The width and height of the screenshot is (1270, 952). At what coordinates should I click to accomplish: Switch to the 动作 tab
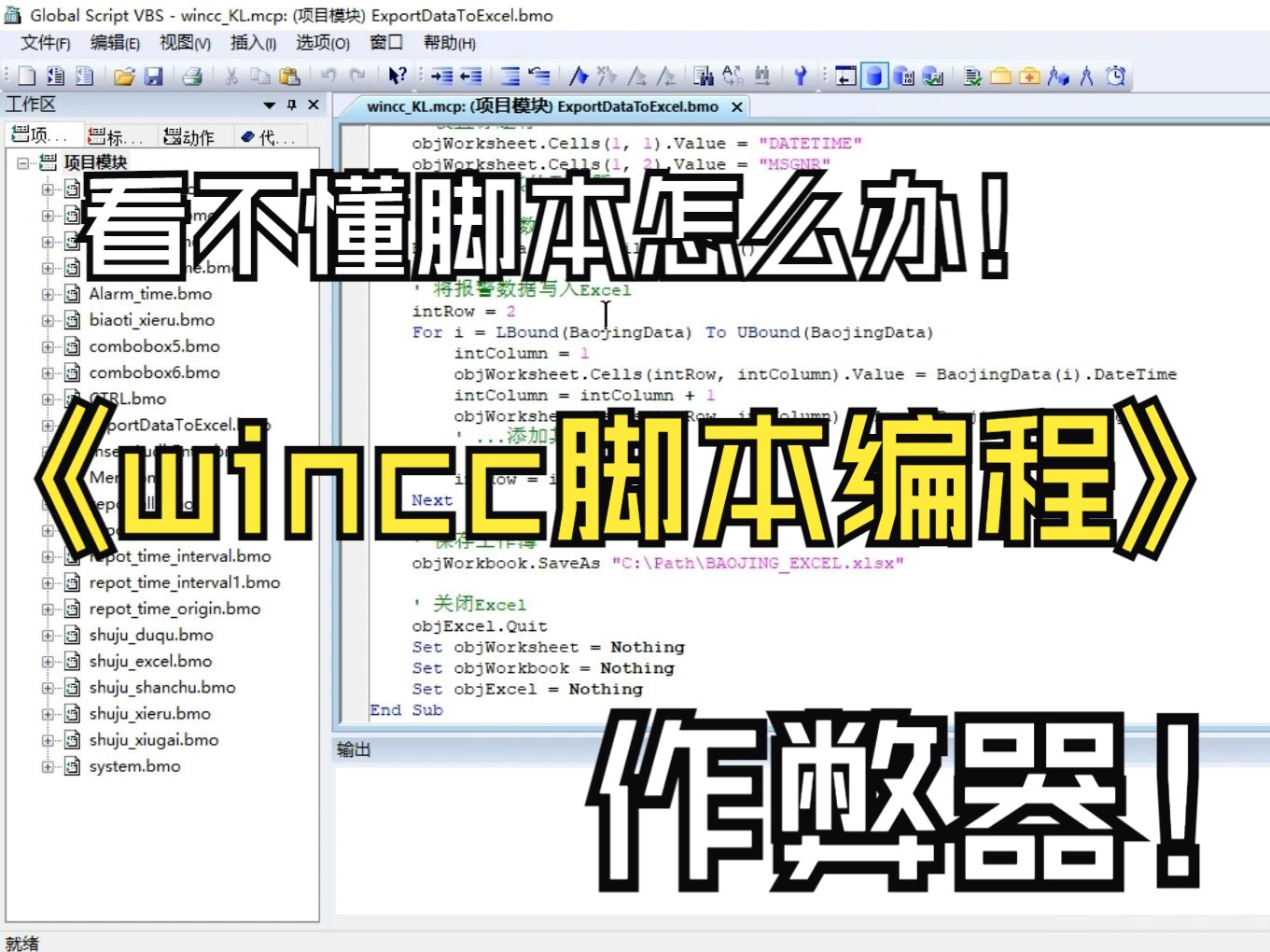[191, 136]
